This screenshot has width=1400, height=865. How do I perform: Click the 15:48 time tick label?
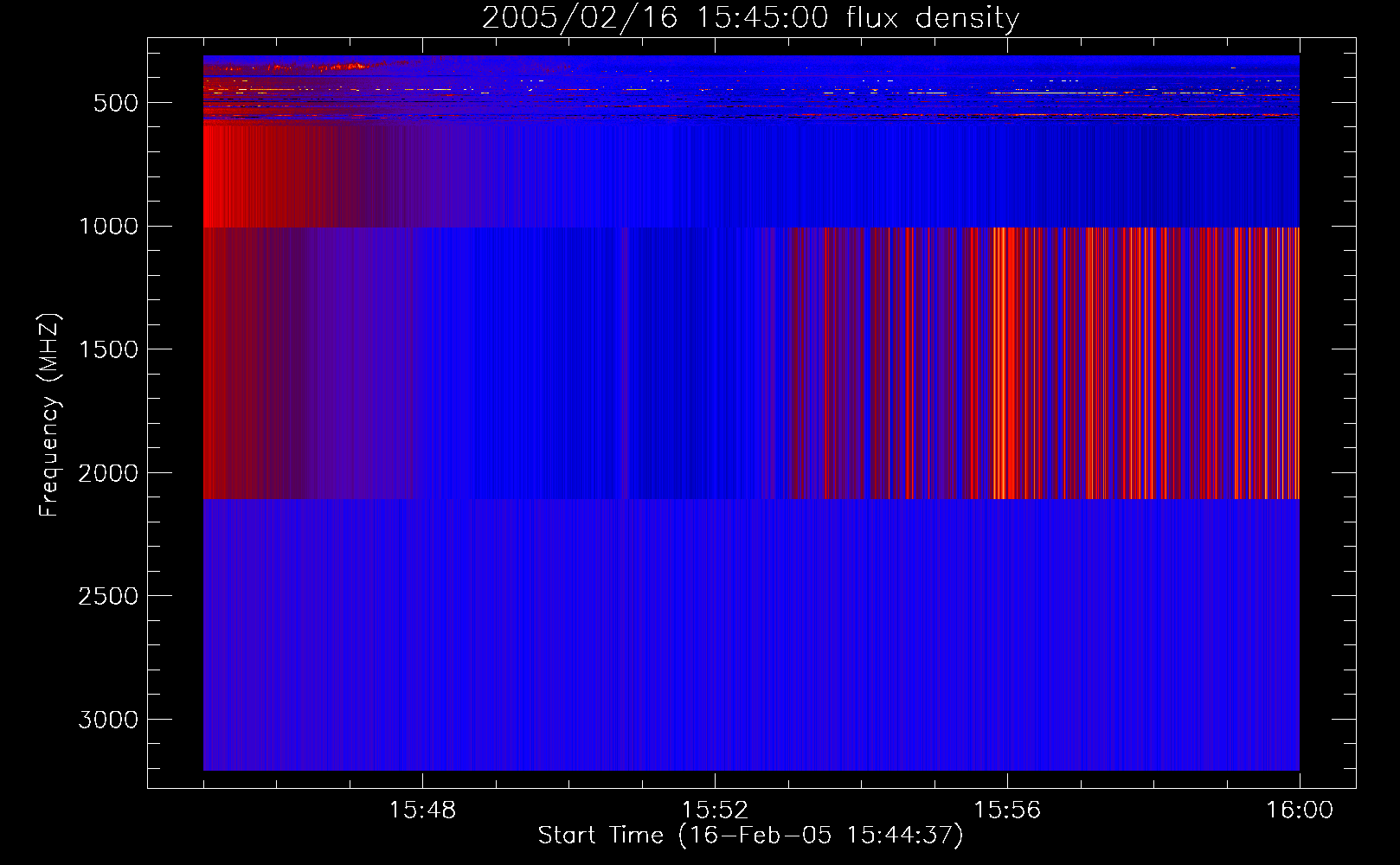pos(422,811)
